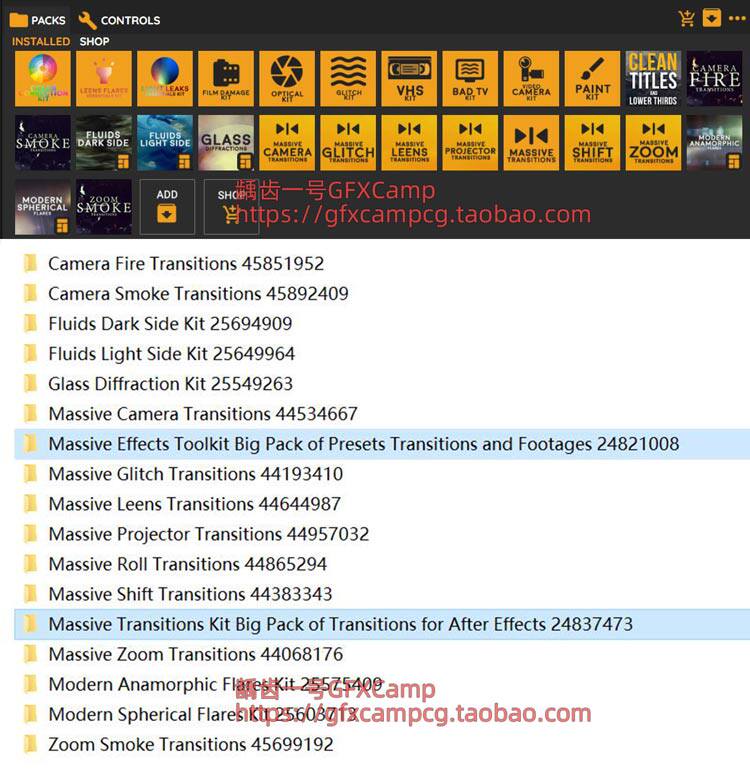Select the Fluids Light Side pack
This screenshot has width=750, height=772.
165,143
